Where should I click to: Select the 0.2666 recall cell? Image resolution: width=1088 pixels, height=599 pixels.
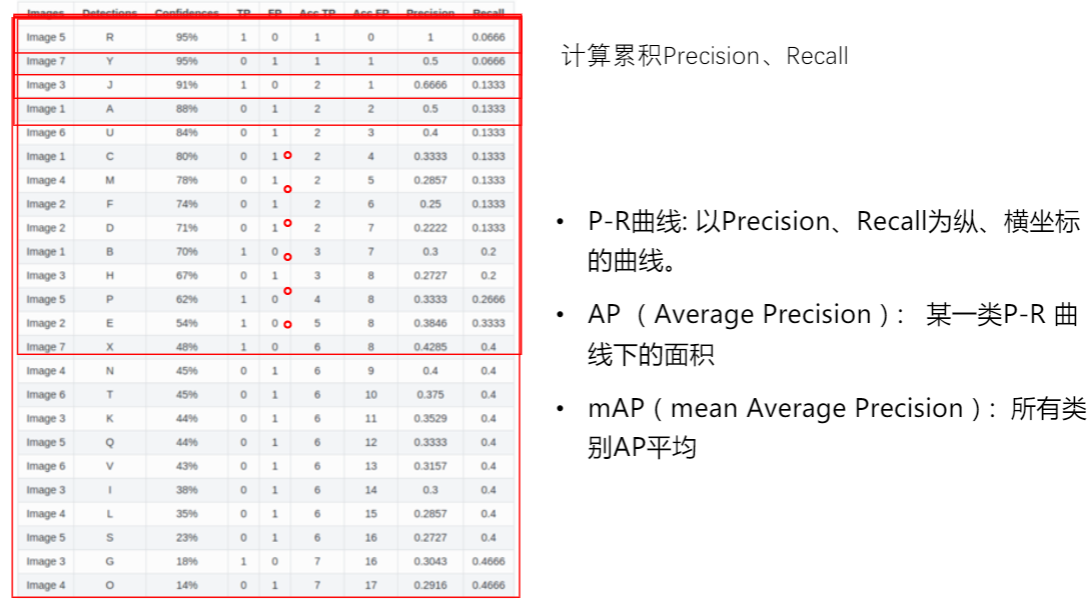tap(488, 299)
